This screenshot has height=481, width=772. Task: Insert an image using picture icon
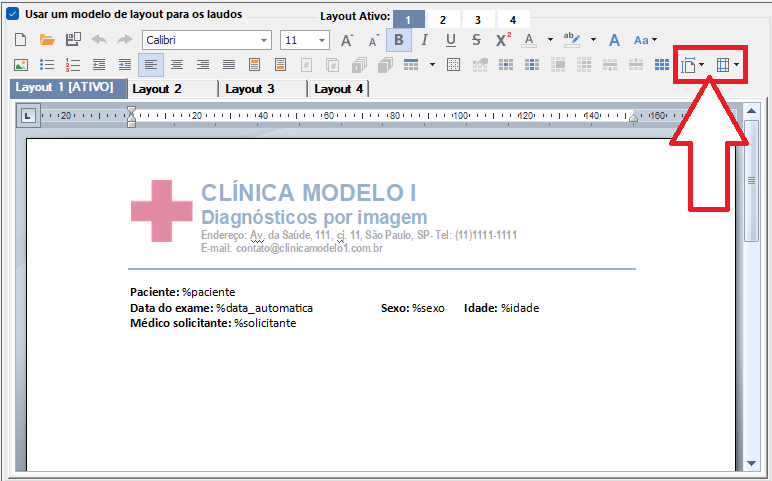click(x=20, y=65)
